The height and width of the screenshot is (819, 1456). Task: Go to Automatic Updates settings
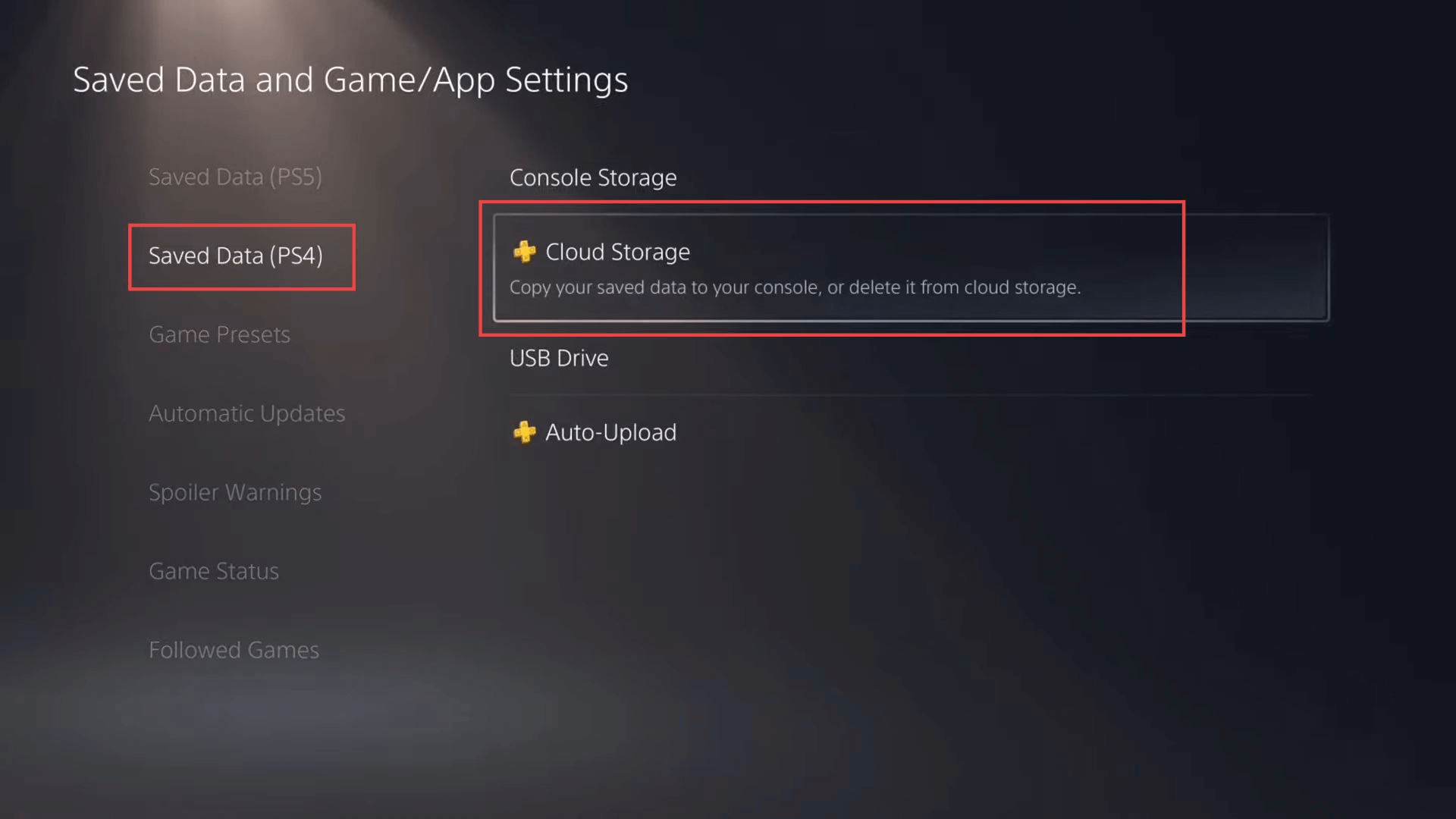246,413
